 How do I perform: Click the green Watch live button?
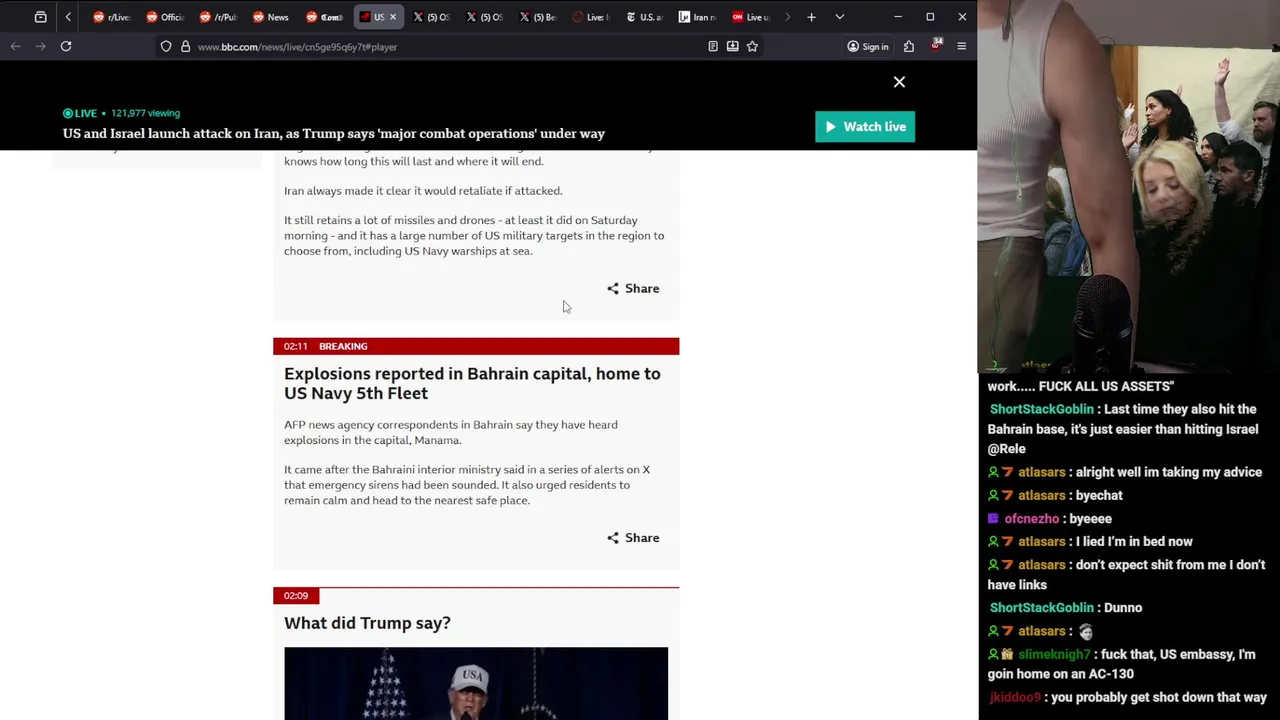tap(865, 127)
